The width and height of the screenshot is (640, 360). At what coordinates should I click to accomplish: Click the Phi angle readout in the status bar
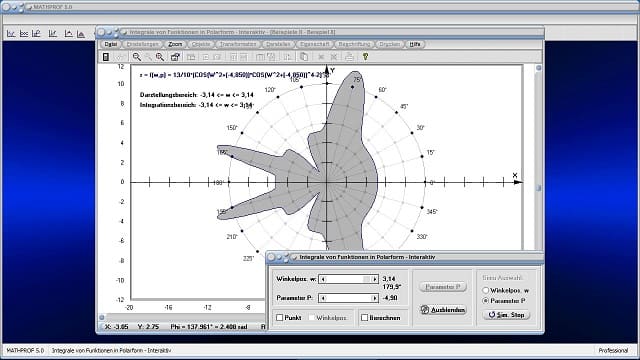[209, 327]
